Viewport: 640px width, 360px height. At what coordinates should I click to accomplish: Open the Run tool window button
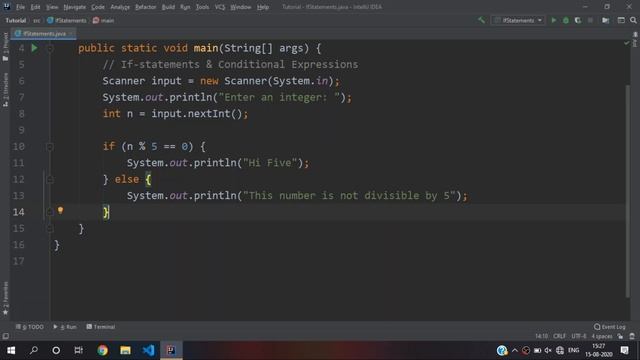click(65, 327)
